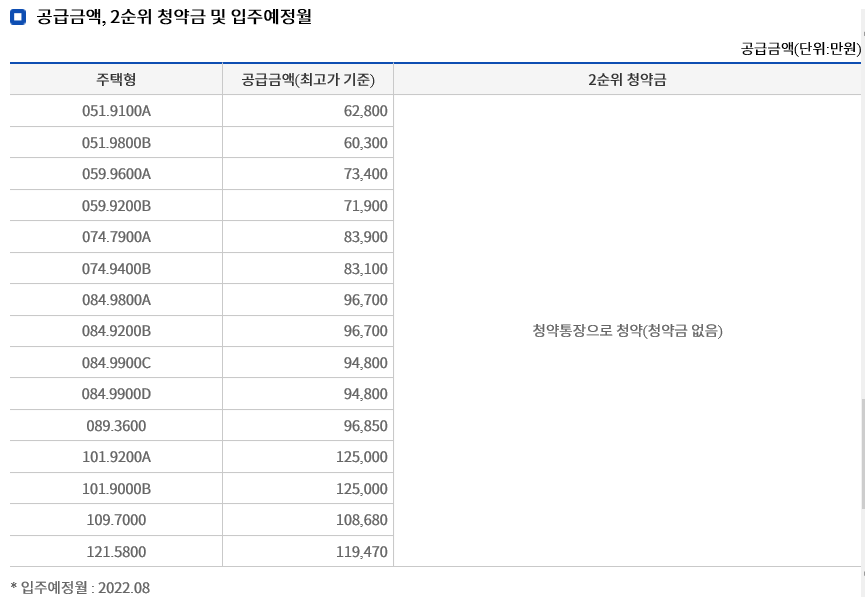
Task: Click the '공급금액(최고가 기준)' column header
Action: 308,79
